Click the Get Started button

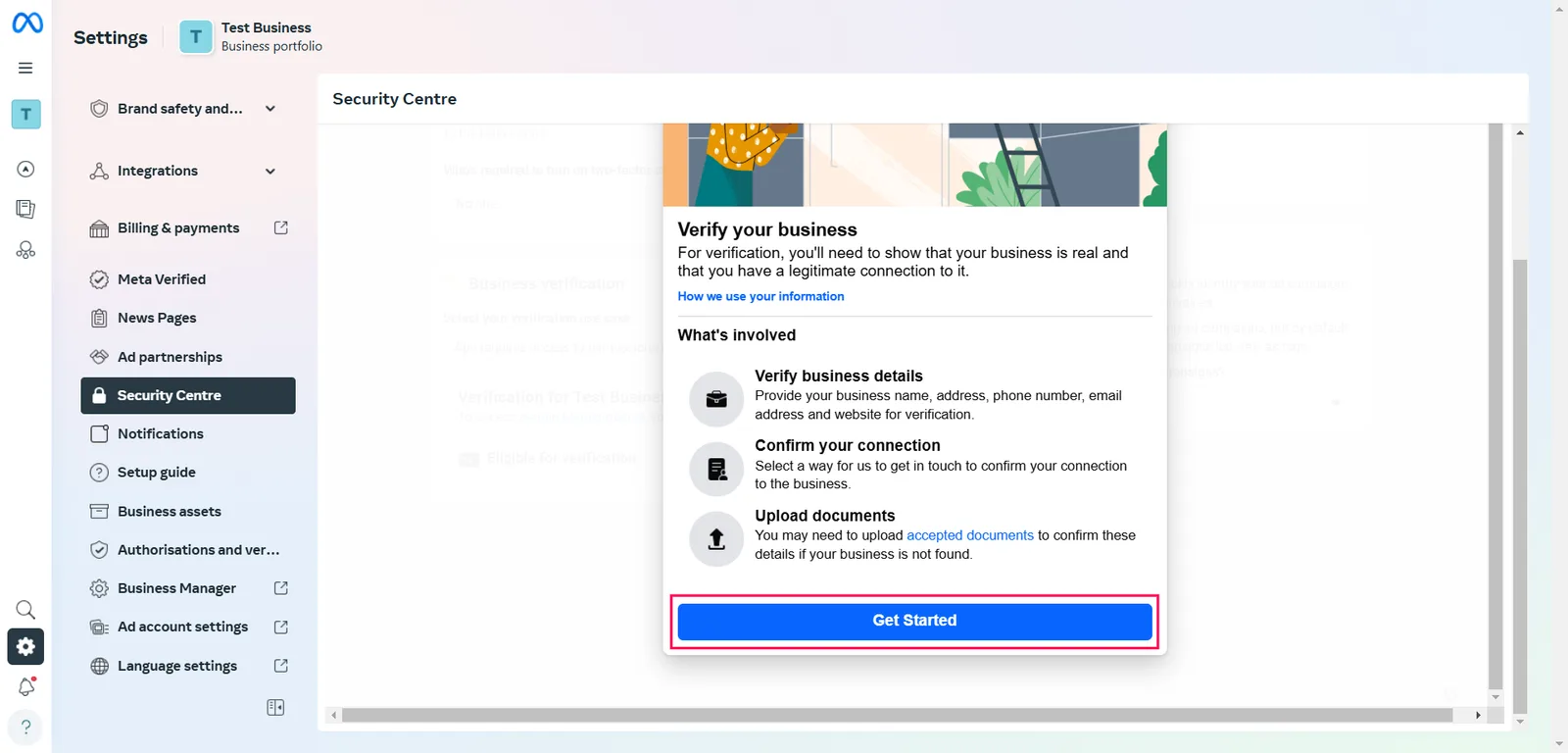pyautogui.click(x=914, y=622)
